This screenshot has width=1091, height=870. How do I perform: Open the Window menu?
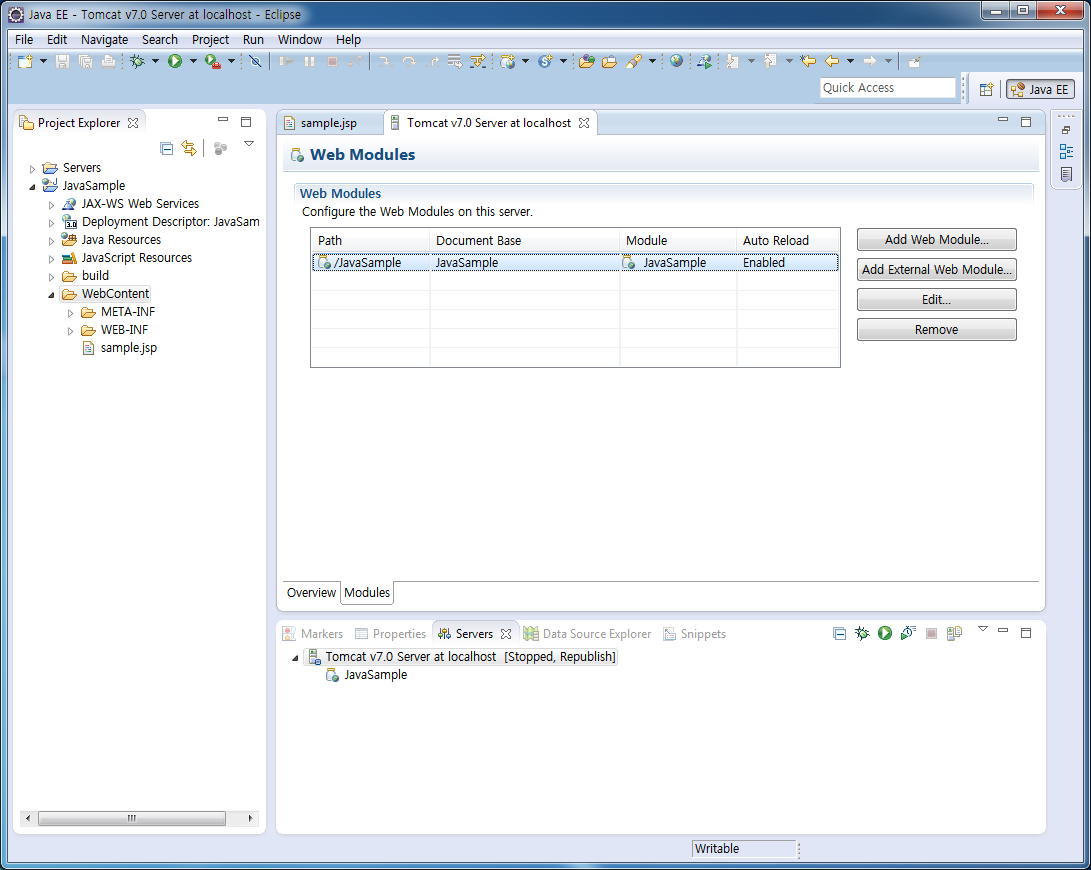(x=299, y=39)
